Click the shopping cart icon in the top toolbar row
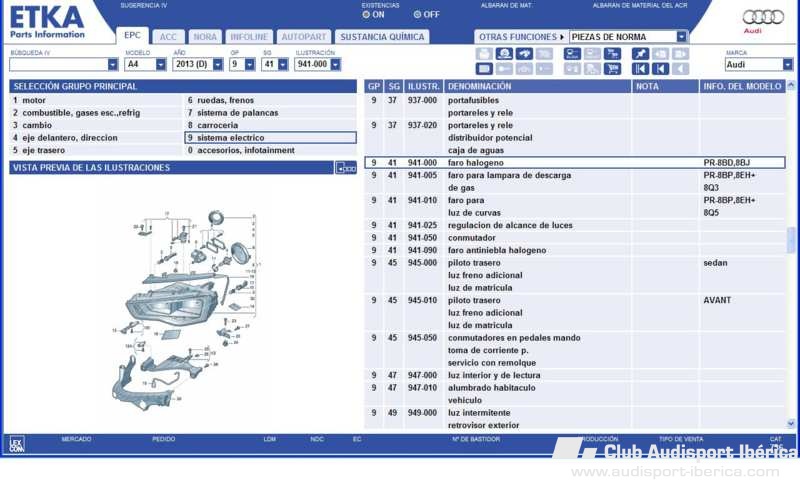The height and width of the screenshot is (480, 800). (x=612, y=54)
